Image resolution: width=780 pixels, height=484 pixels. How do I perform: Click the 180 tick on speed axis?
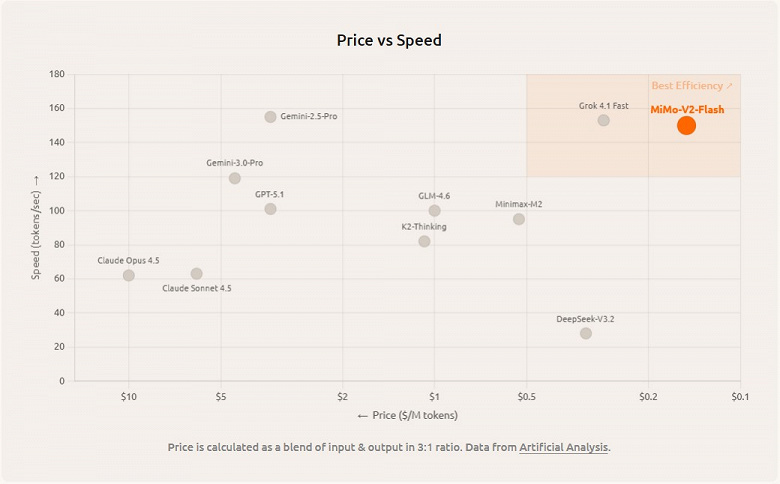[56, 74]
